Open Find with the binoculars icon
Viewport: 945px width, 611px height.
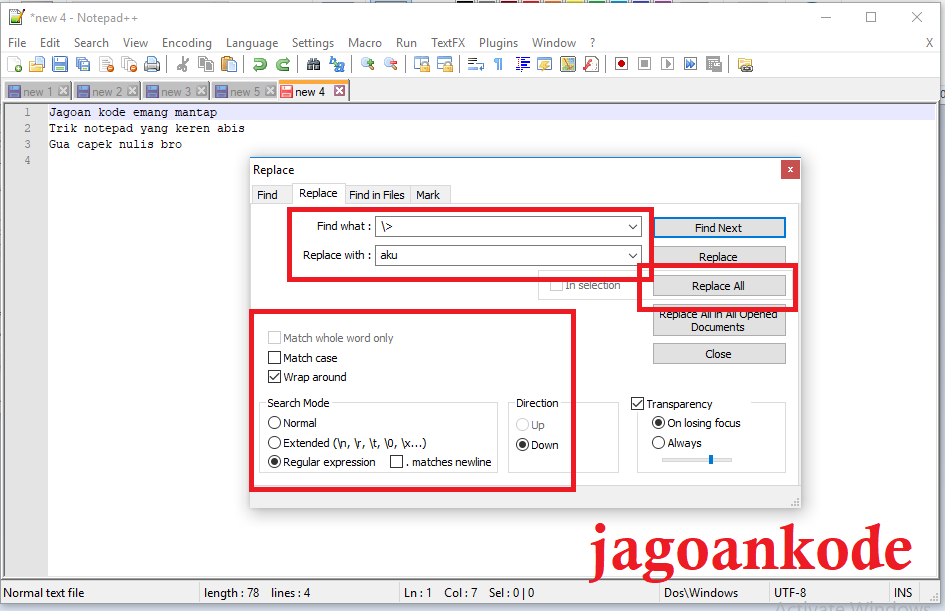[x=313, y=64]
